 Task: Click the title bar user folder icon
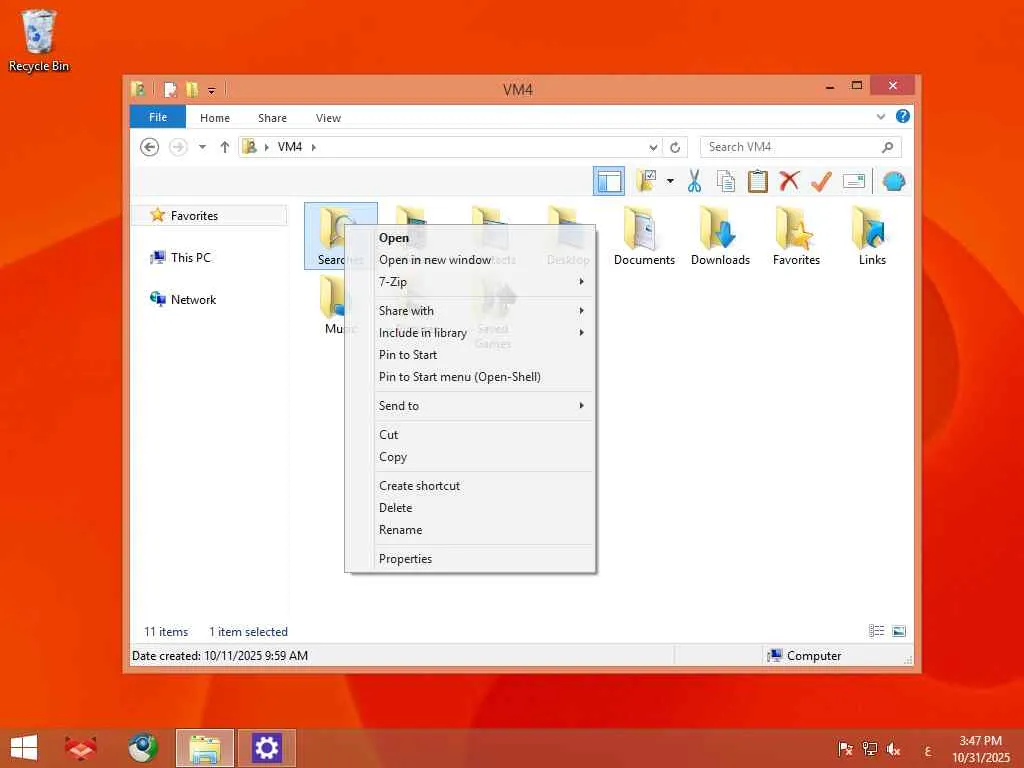138,89
